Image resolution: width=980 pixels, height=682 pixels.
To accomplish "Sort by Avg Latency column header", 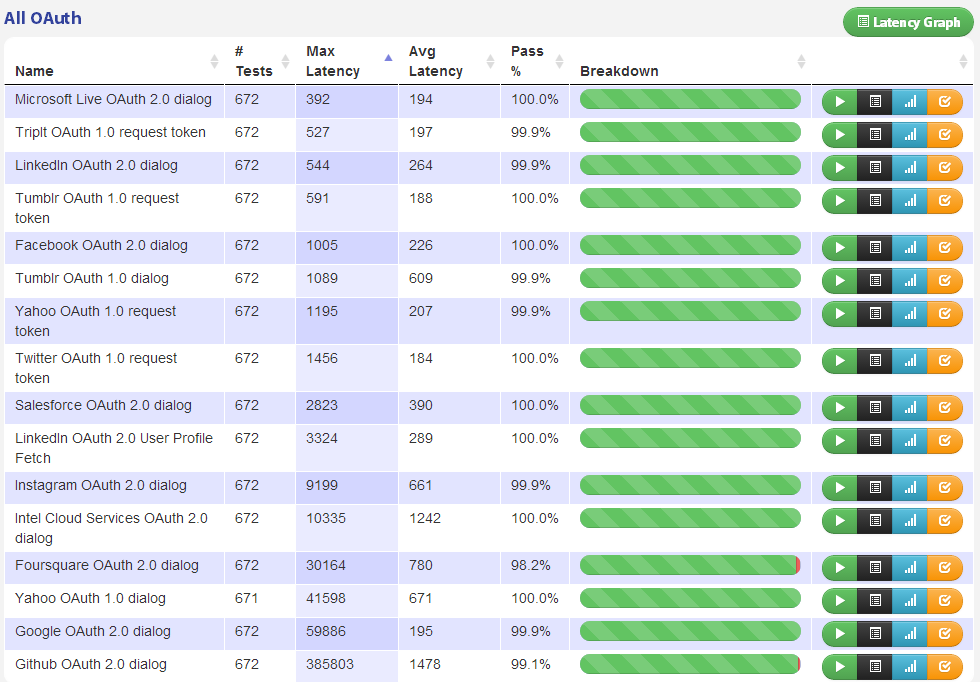I will pos(449,61).
